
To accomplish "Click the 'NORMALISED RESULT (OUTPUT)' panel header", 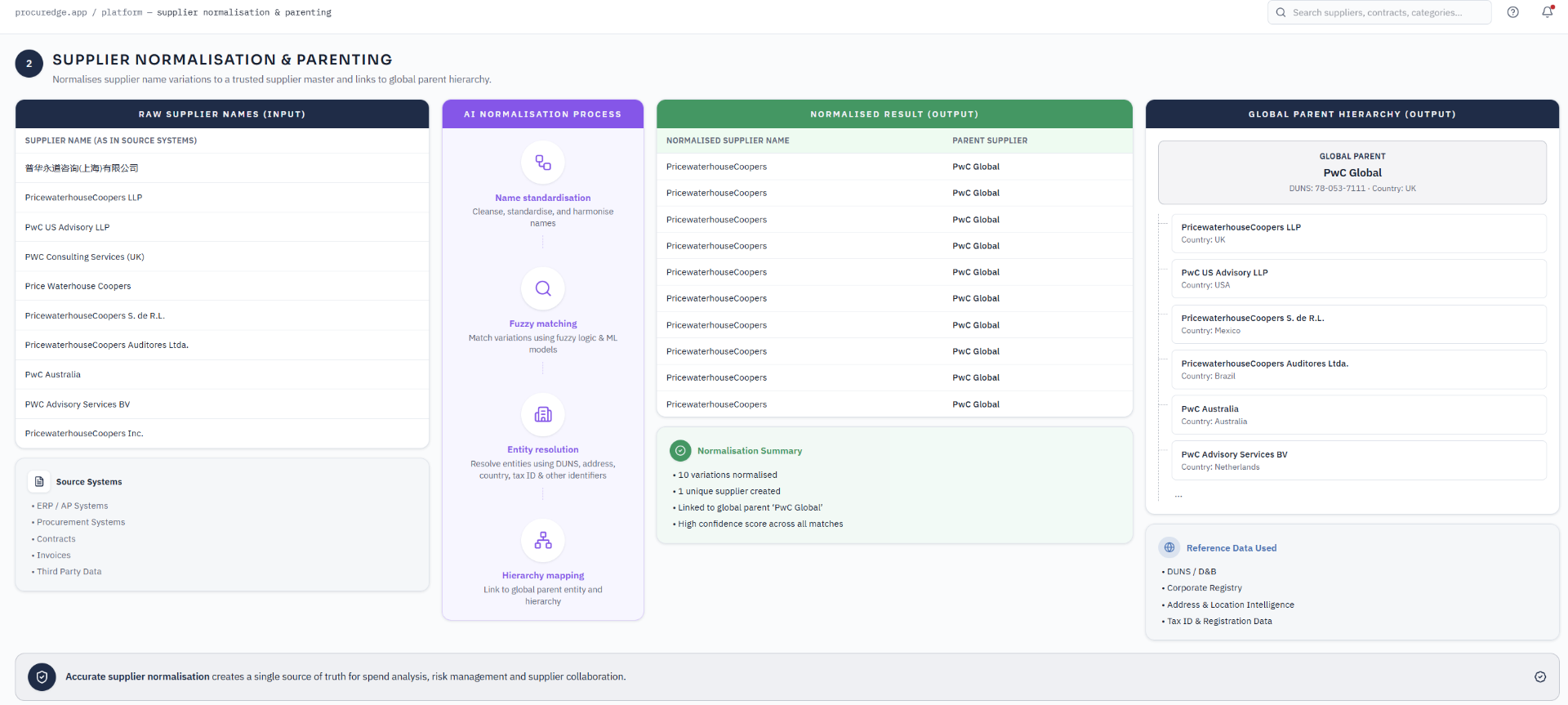I will (x=894, y=114).
